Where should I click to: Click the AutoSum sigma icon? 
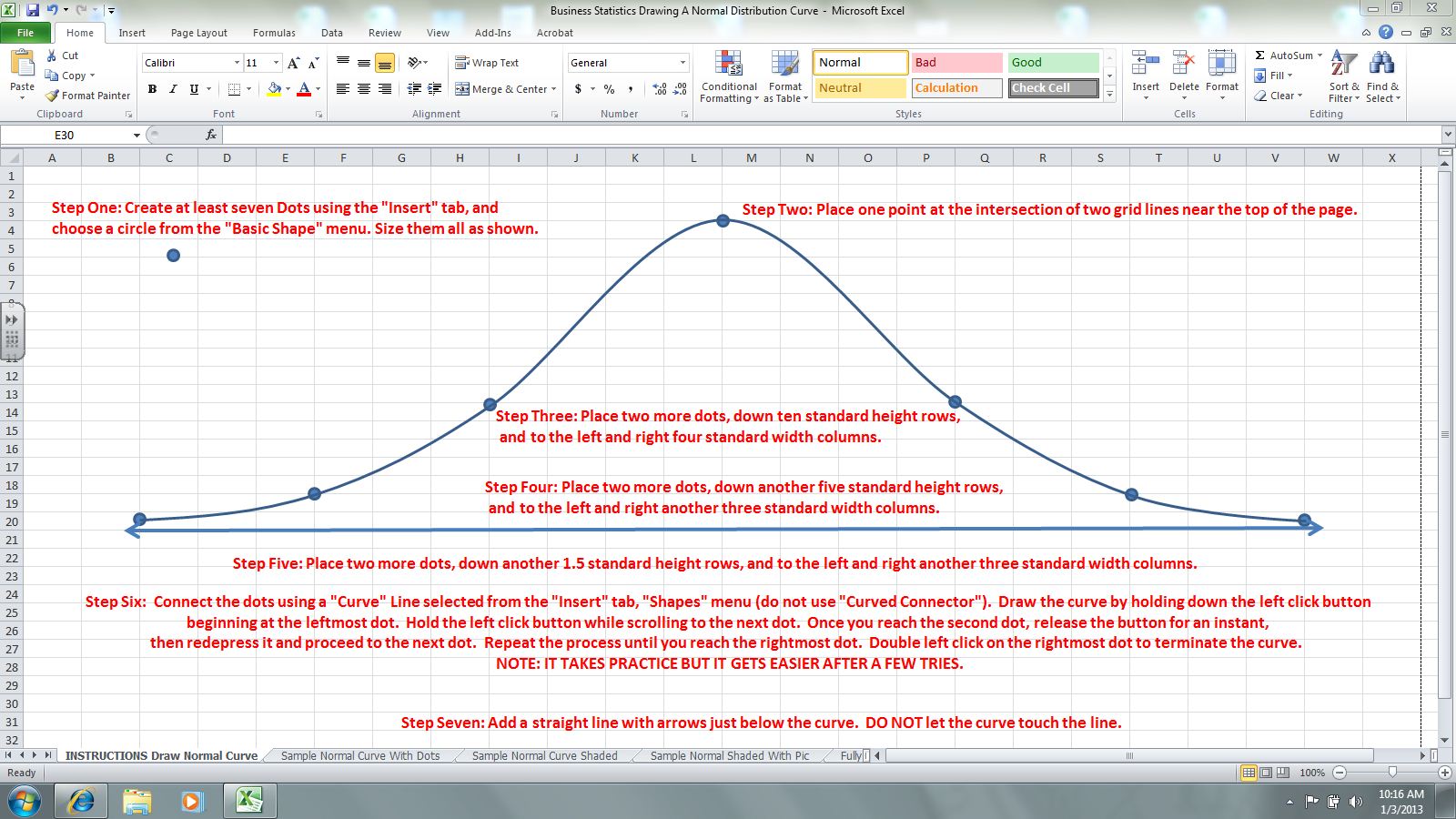pos(1260,56)
